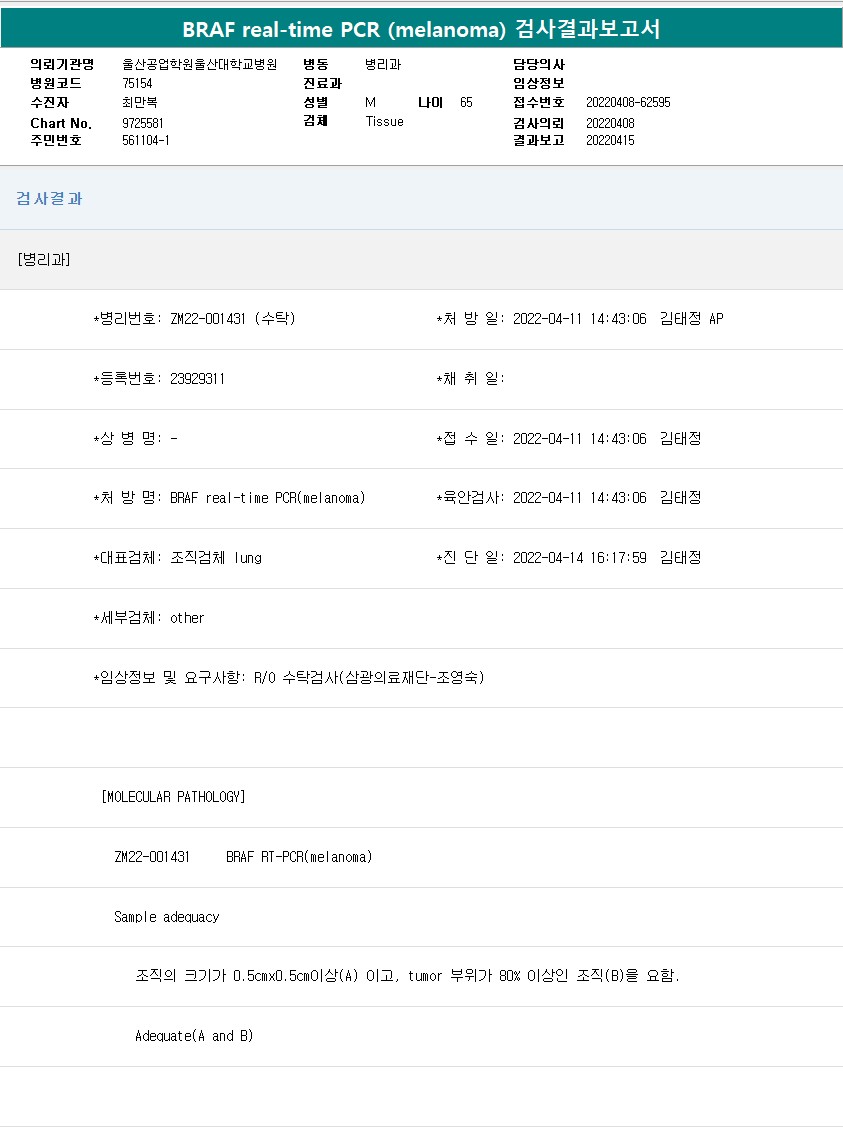Select patient name 최만복

point(140,102)
